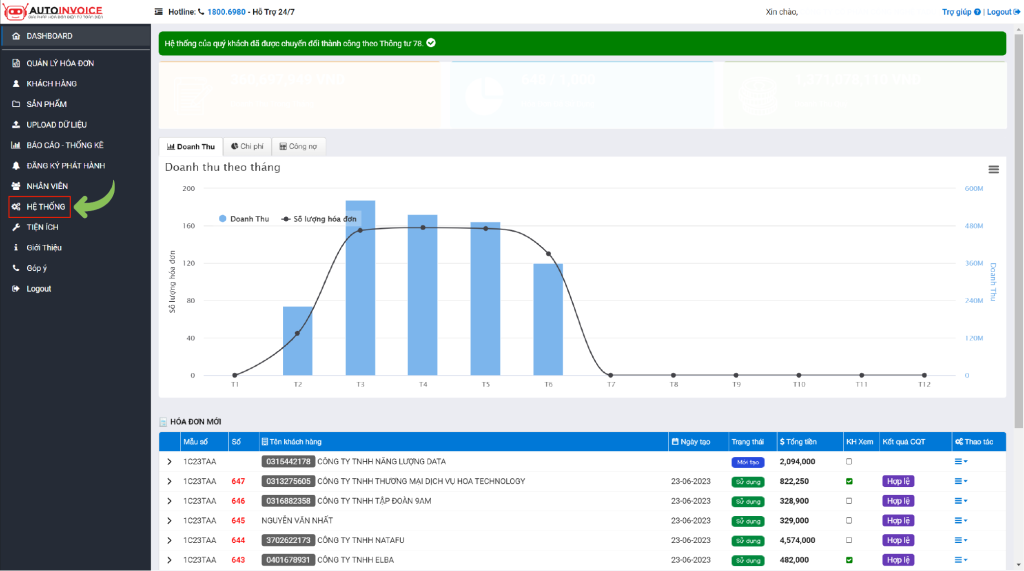
Task: Expand invoice row 646
Action: point(169,501)
